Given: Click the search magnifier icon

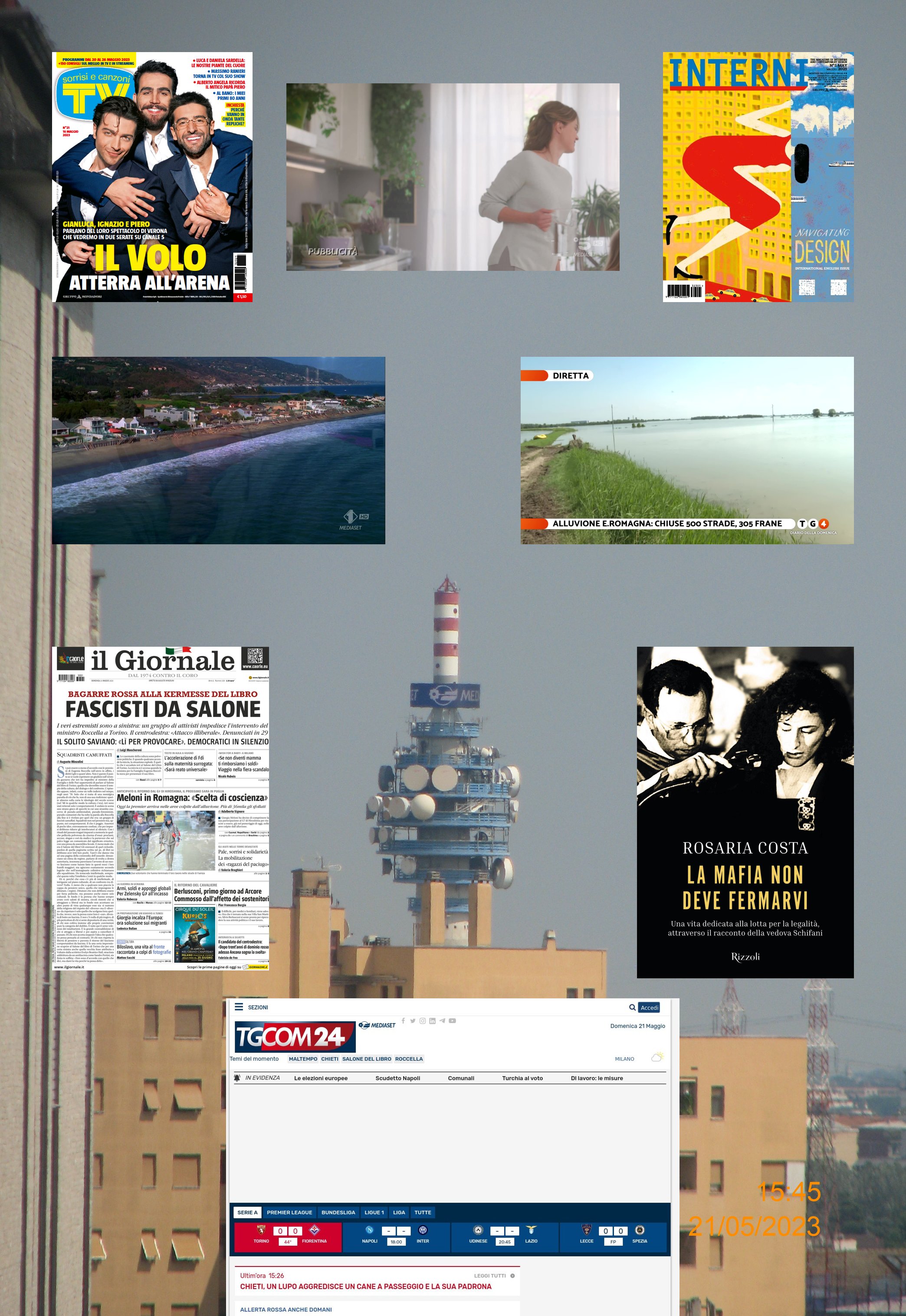Looking at the screenshot, I should point(632,1008).
